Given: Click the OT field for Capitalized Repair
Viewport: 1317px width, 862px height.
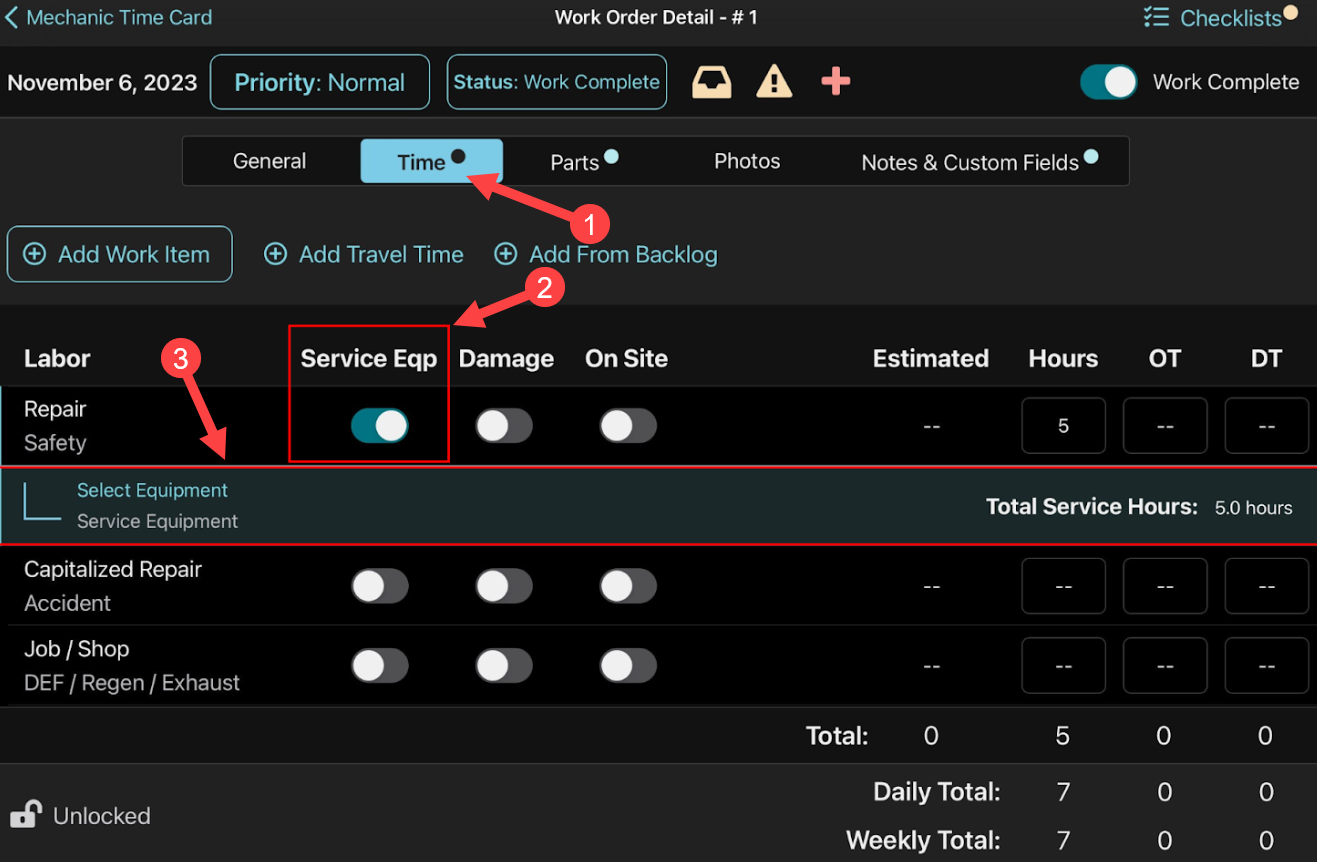Looking at the screenshot, I should [x=1164, y=586].
